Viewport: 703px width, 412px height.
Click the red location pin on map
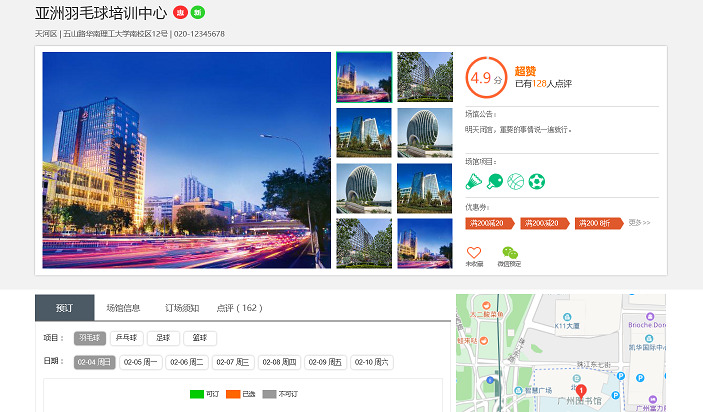click(x=581, y=391)
